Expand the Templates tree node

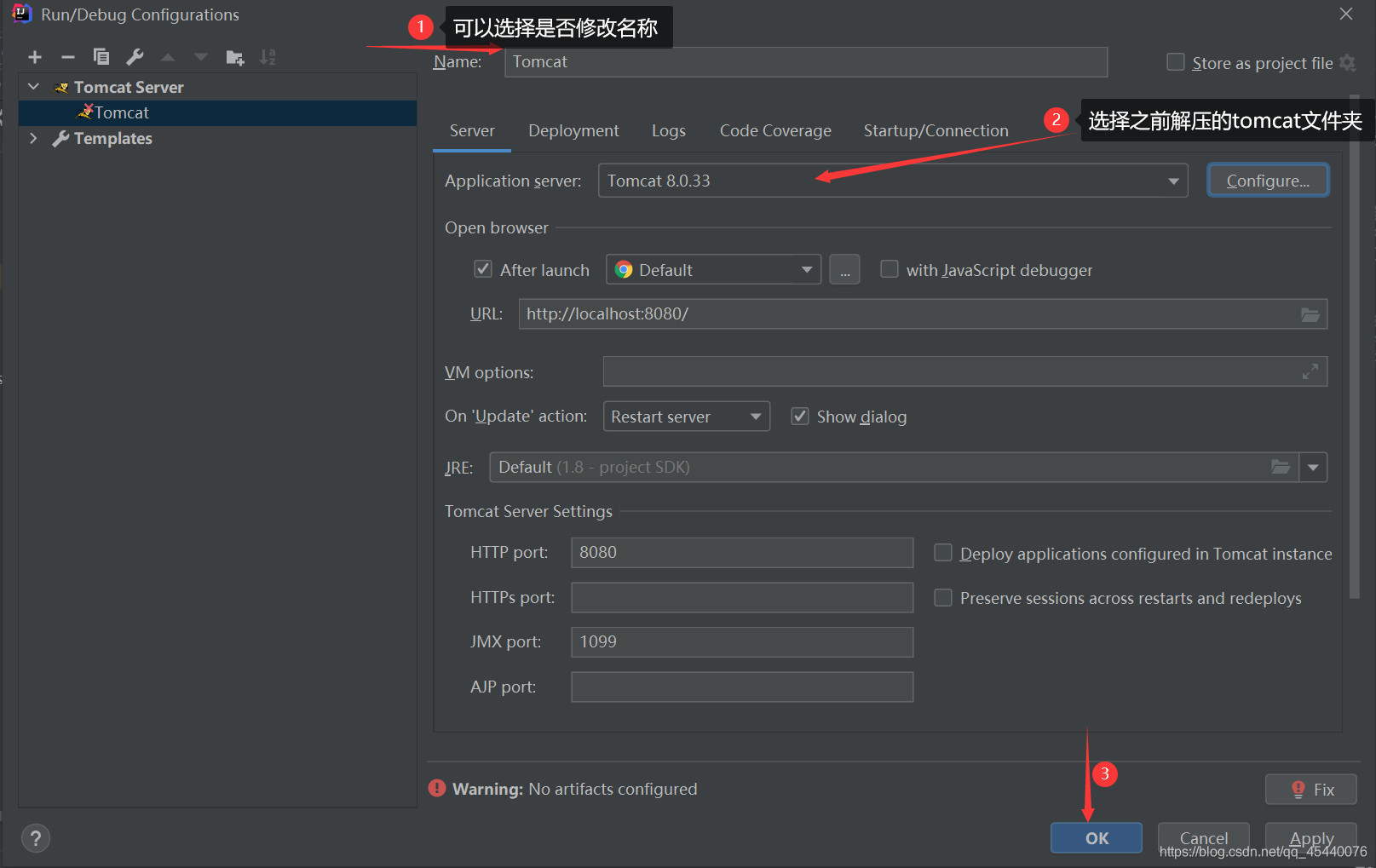coord(34,138)
